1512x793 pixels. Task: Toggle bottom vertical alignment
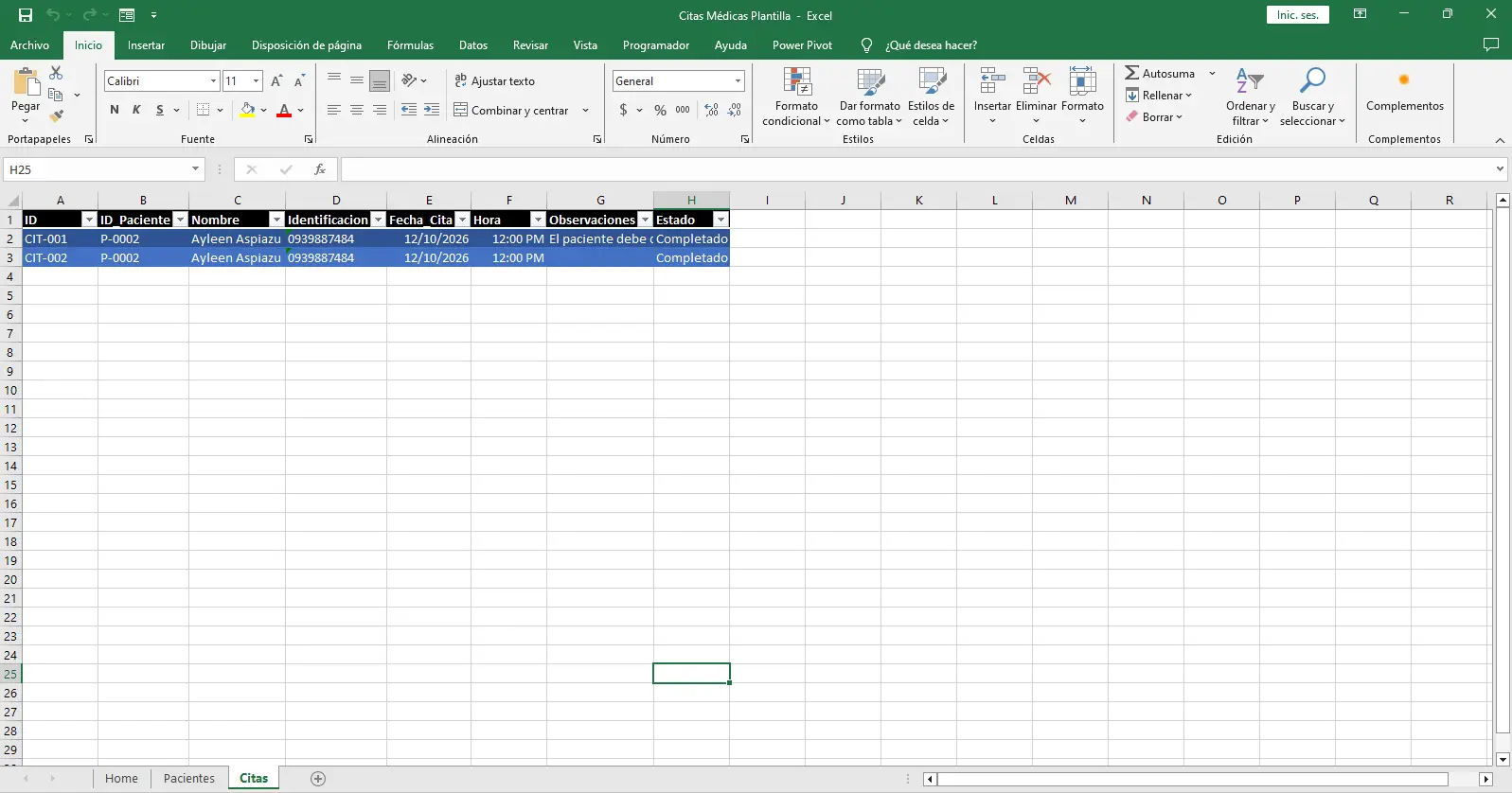380,80
